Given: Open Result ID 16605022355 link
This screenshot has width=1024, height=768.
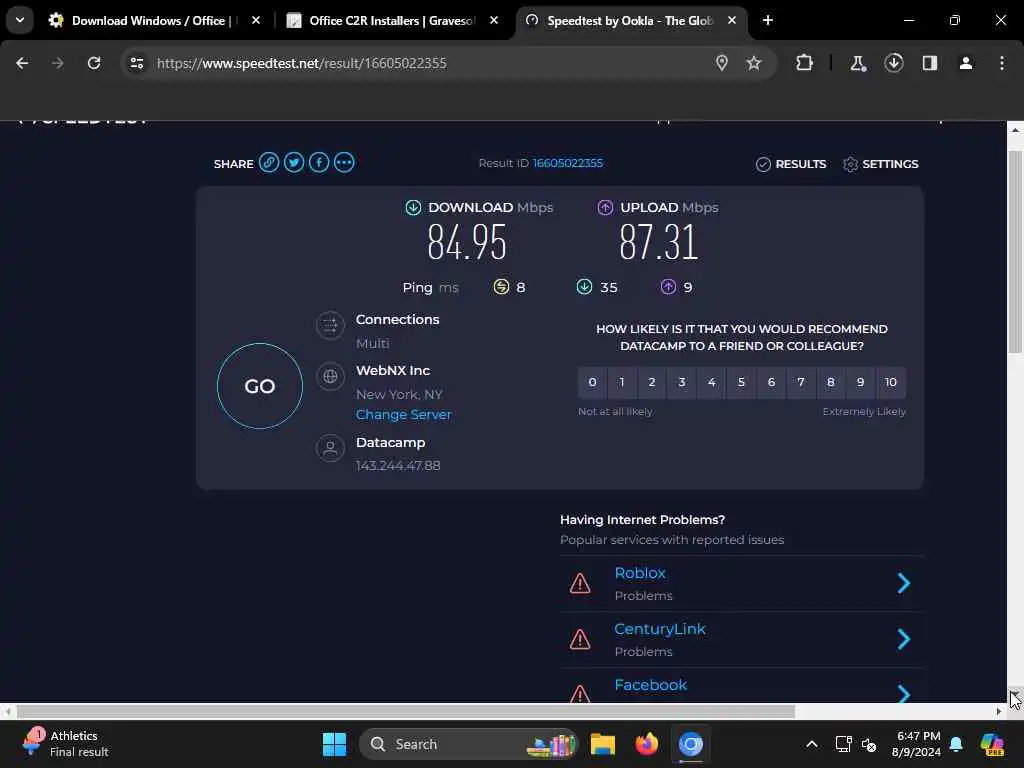Looking at the screenshot, I should click(568, 163).
